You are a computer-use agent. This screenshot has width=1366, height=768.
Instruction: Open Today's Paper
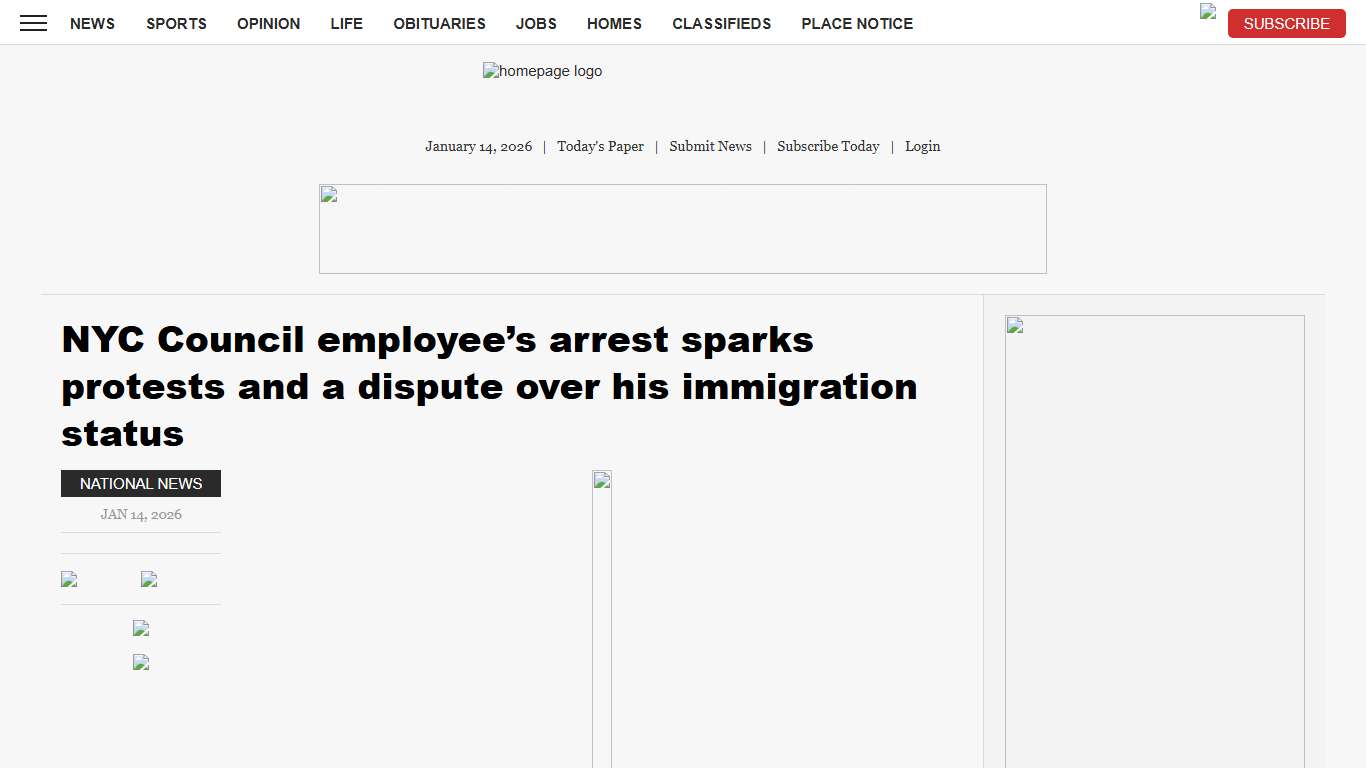click(600, 146)
